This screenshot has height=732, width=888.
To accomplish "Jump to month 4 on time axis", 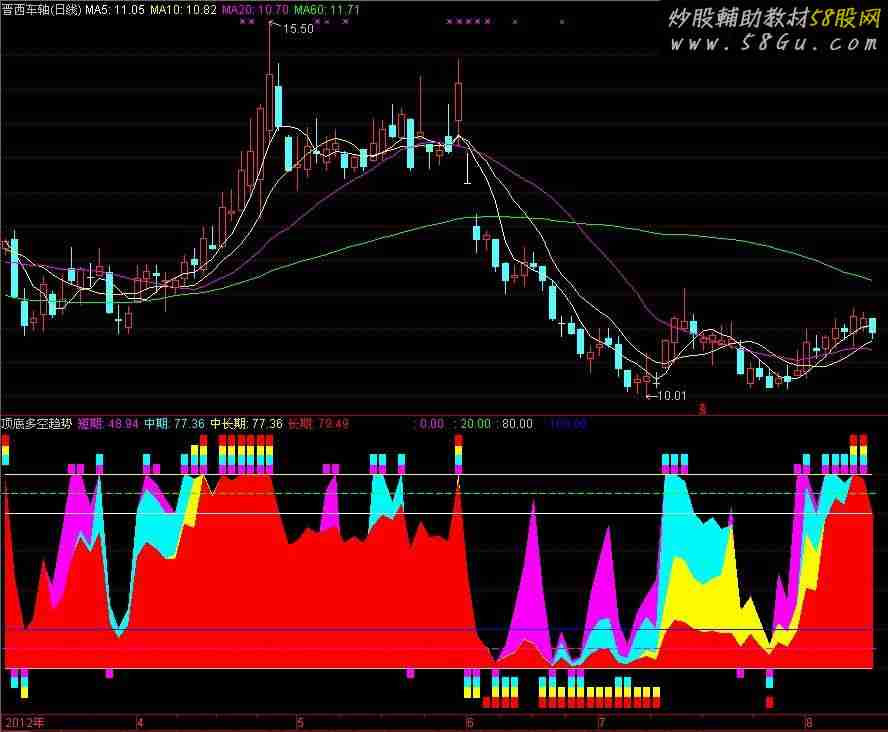I will [140, 720].
